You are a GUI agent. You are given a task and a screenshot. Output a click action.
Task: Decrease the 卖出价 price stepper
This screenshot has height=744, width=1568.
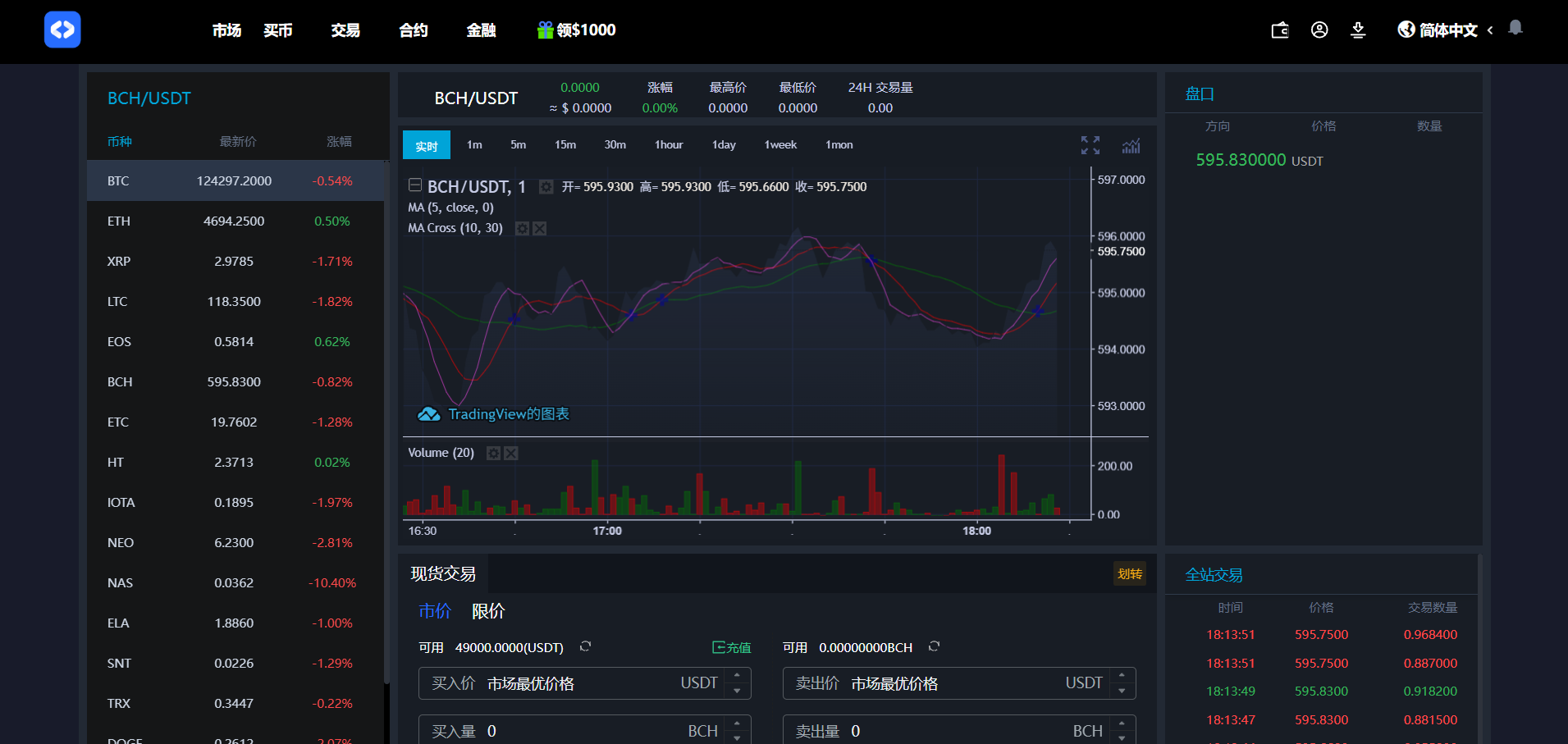click(x=1122, y=692)
